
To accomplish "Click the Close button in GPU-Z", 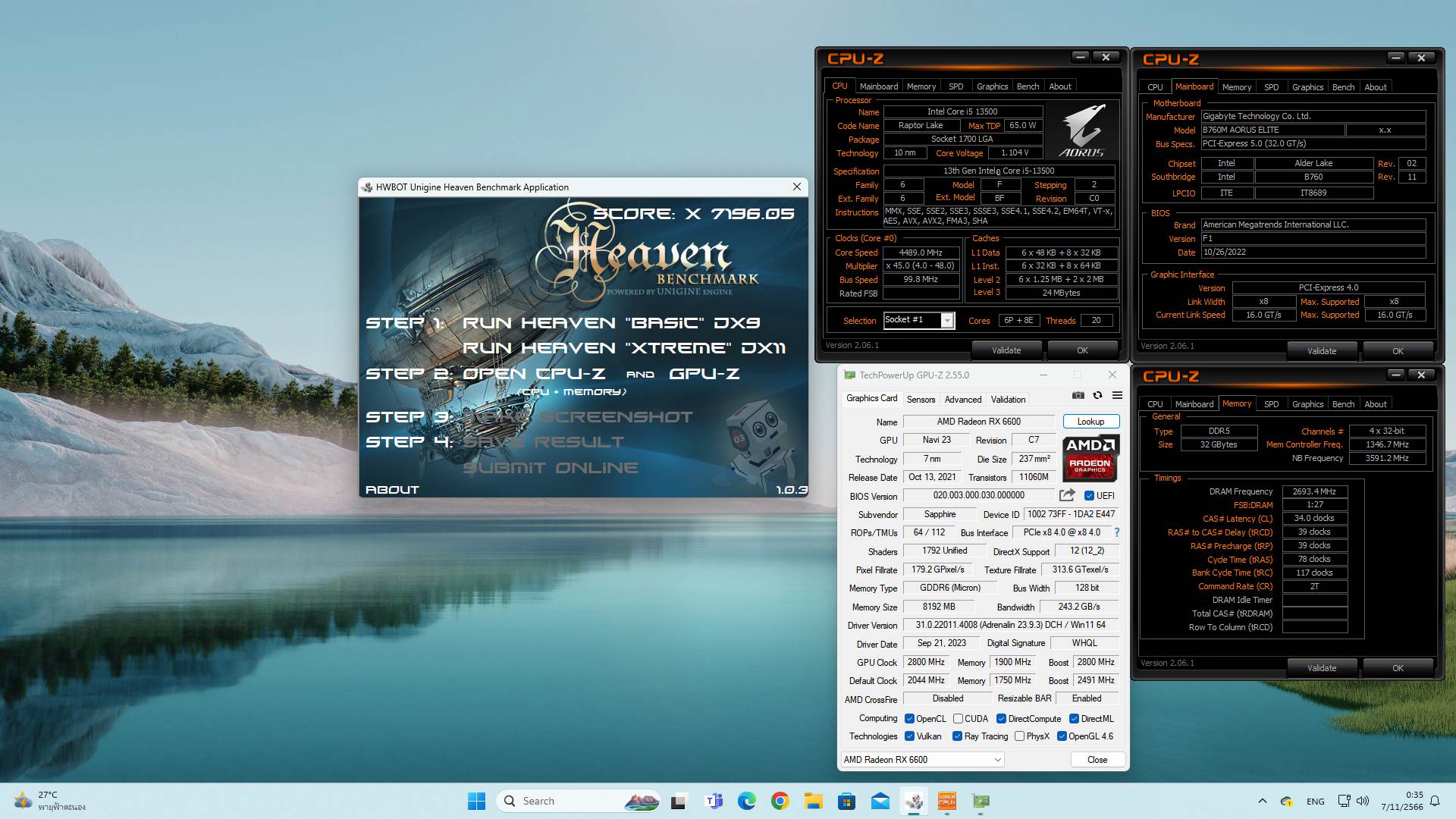I will pos(1097,759).
